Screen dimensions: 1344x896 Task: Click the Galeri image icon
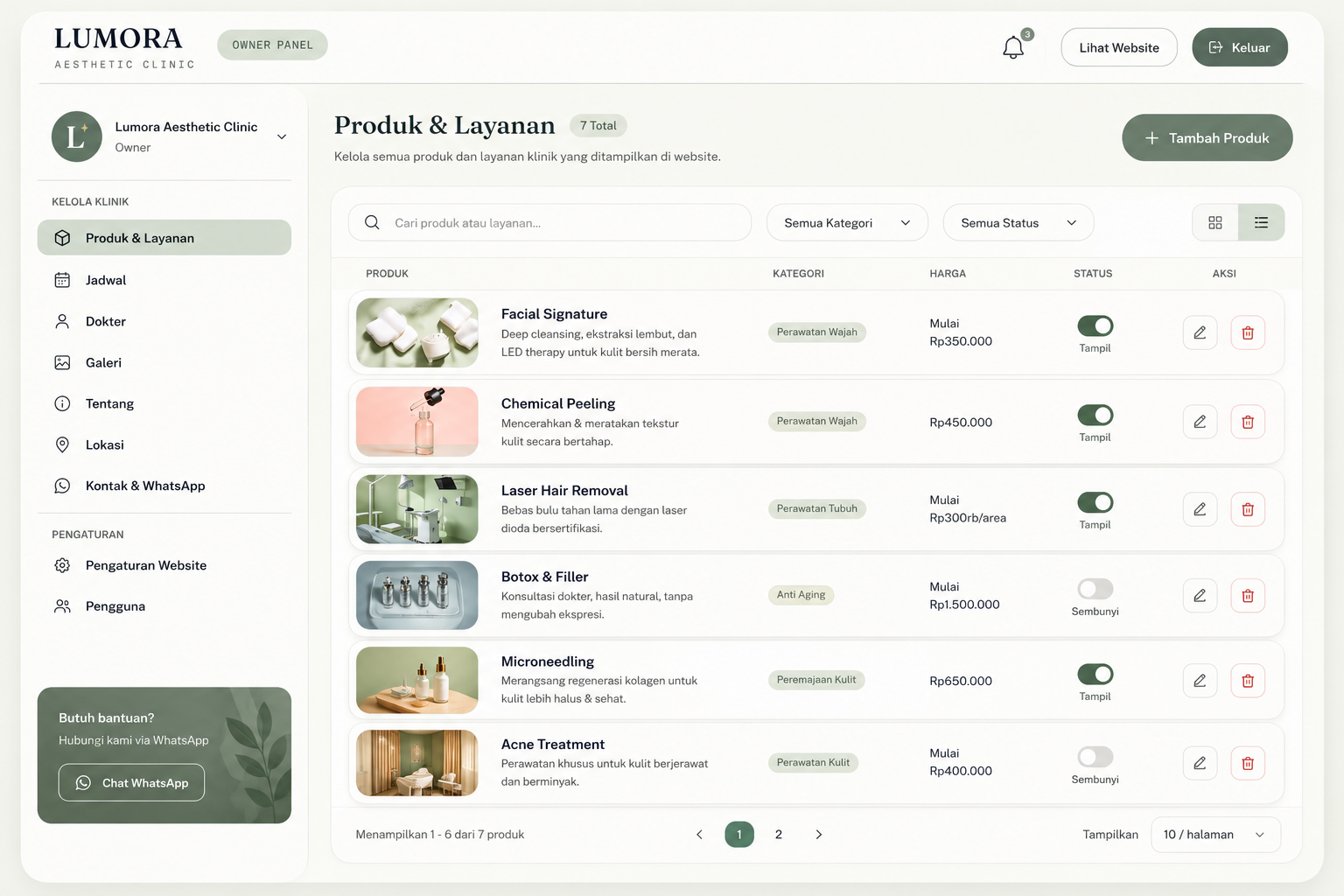[62, 362]
